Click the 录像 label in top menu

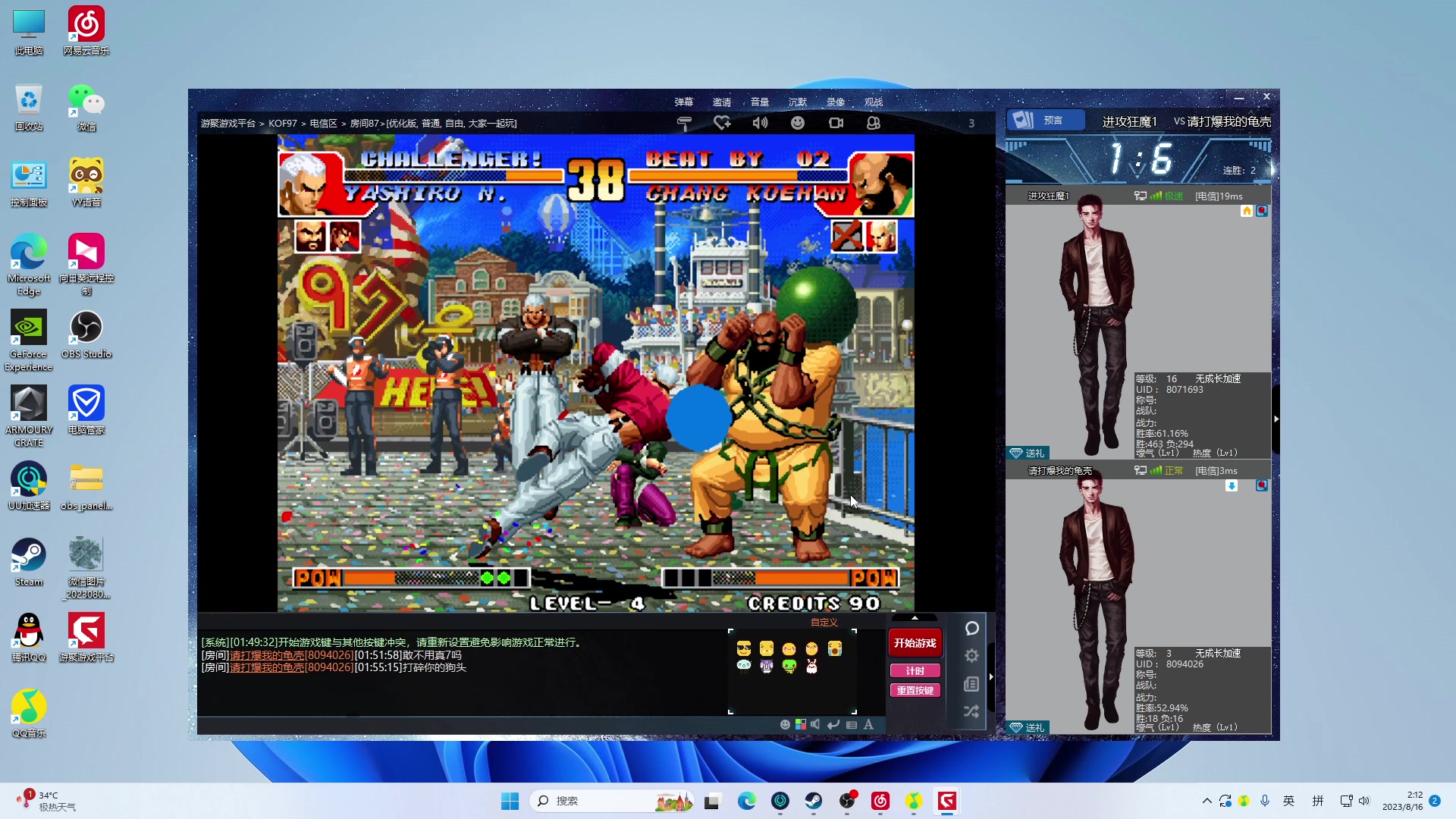pos(836,102)
